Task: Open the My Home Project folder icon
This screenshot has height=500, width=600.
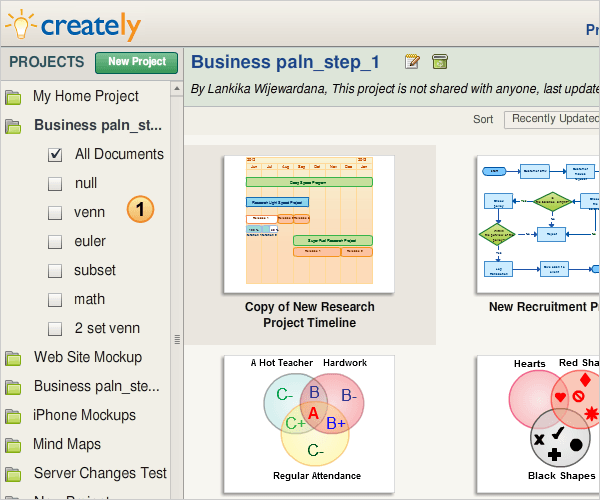Action: point(13,97)
